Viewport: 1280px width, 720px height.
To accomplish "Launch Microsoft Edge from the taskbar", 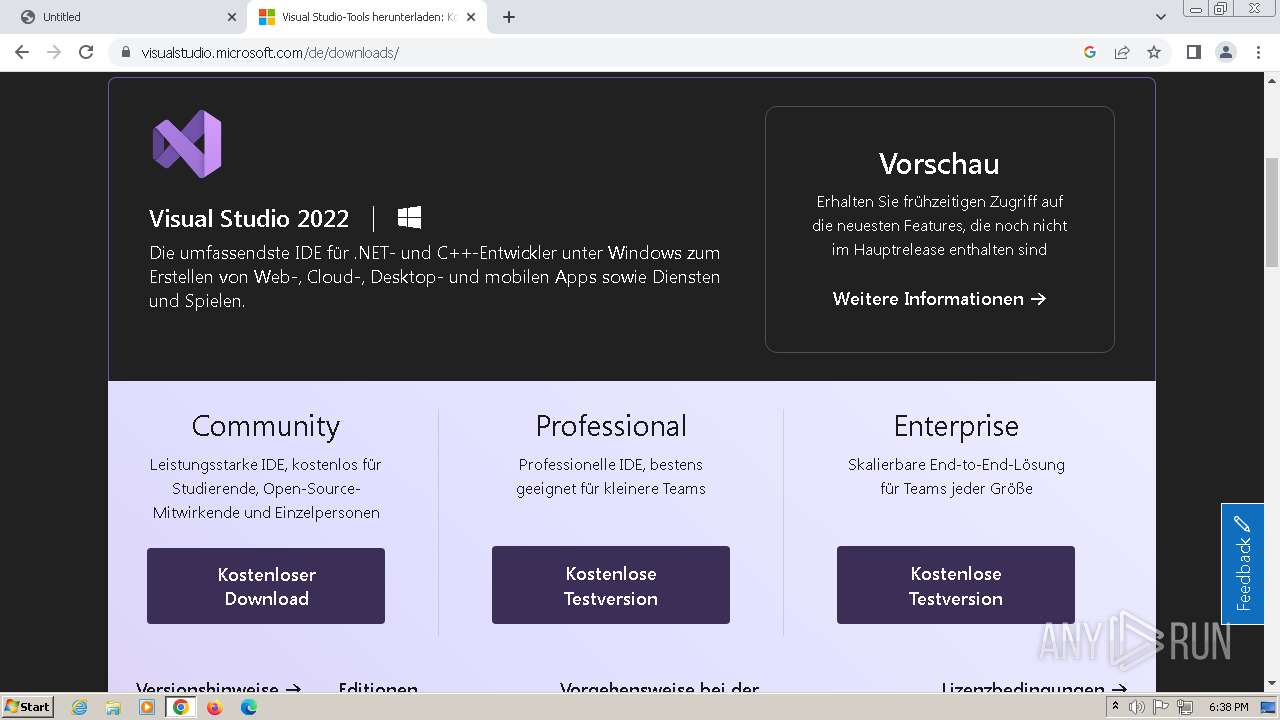I will pyautogui.click(x=248, y=707).
